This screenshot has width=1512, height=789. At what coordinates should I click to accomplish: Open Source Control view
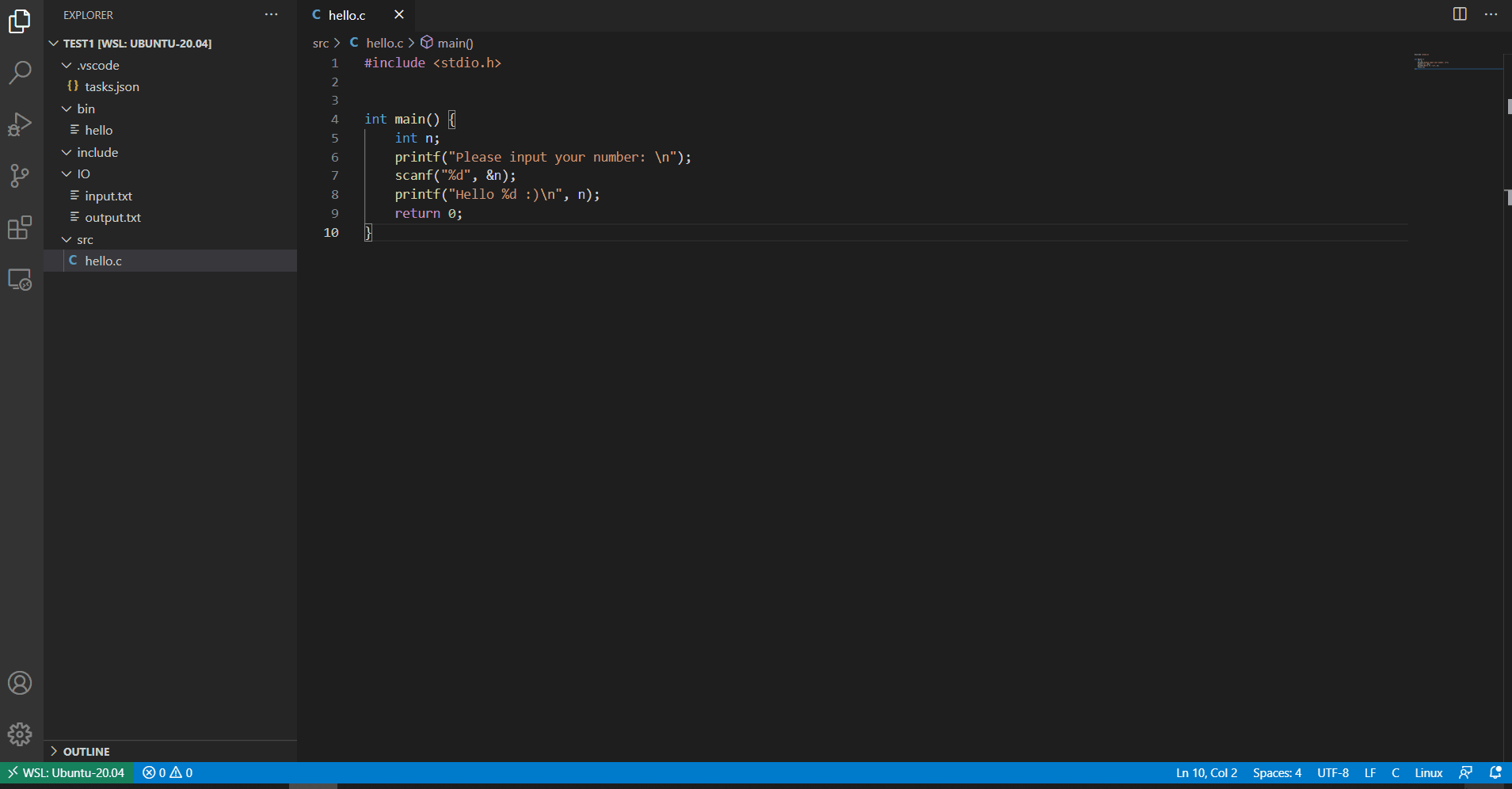coord(20,176)
